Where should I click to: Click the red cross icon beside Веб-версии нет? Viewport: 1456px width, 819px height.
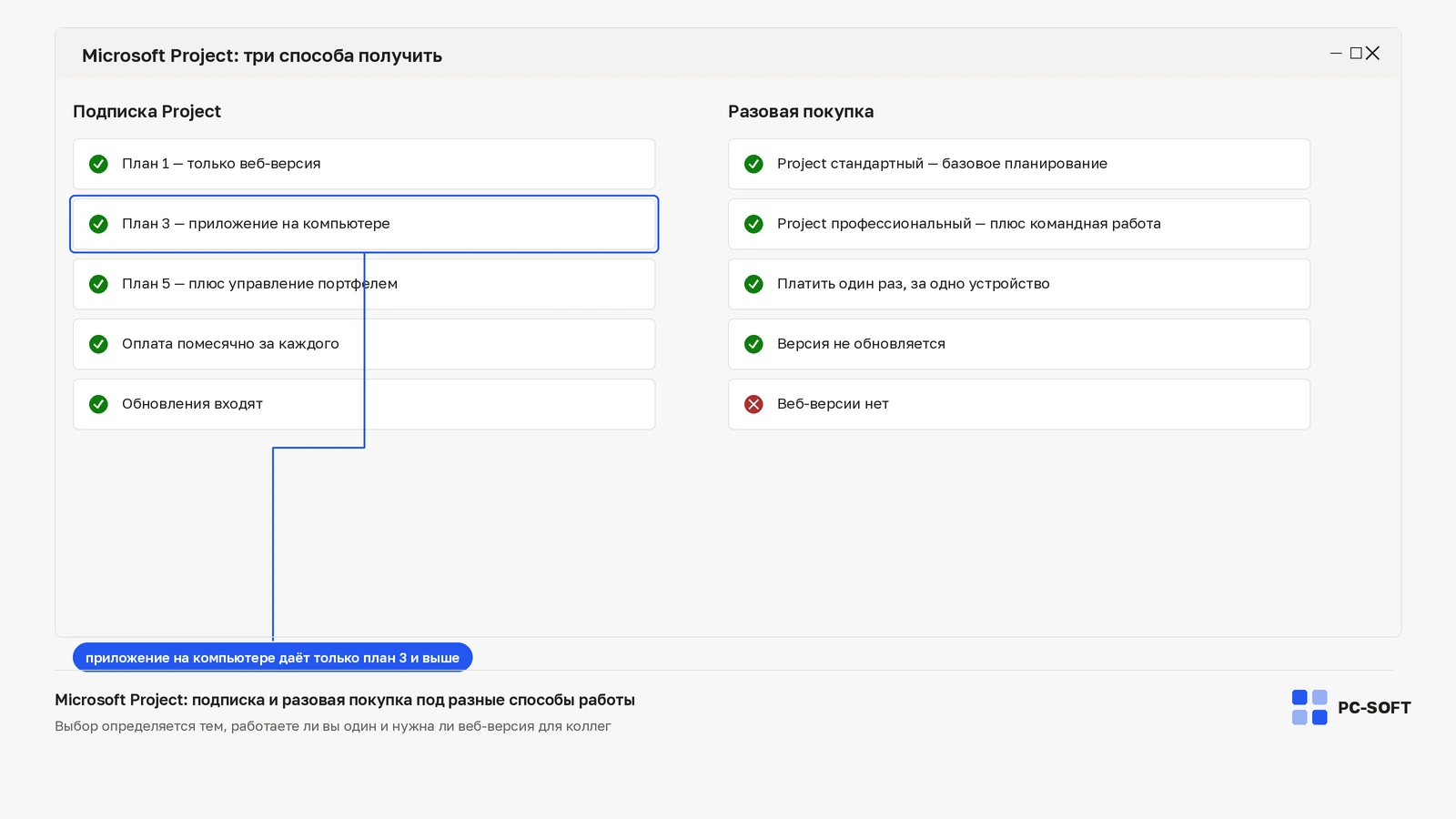coord(753,404)
